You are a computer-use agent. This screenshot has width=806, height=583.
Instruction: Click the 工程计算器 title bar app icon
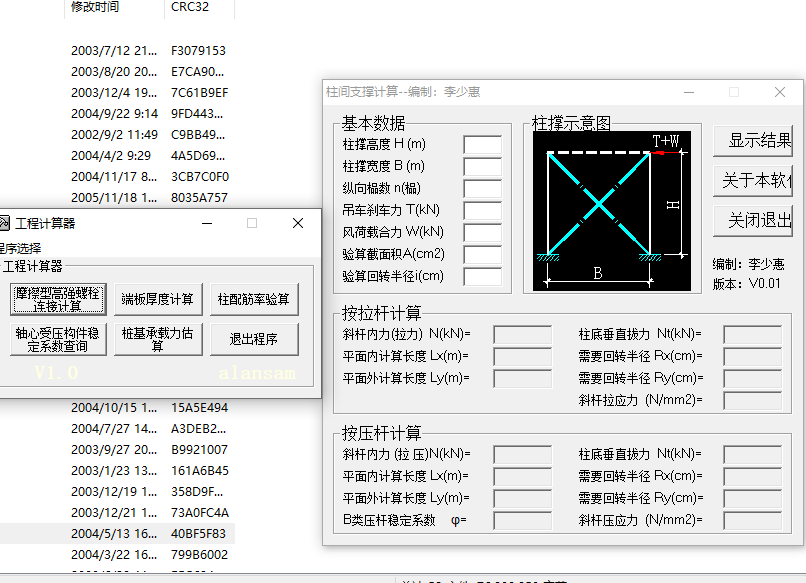point(4,223)
